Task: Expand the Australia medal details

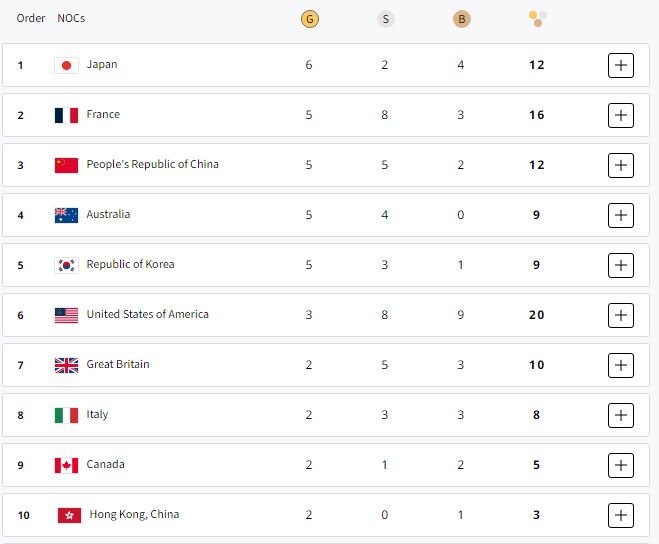Action: pos(621,215)
